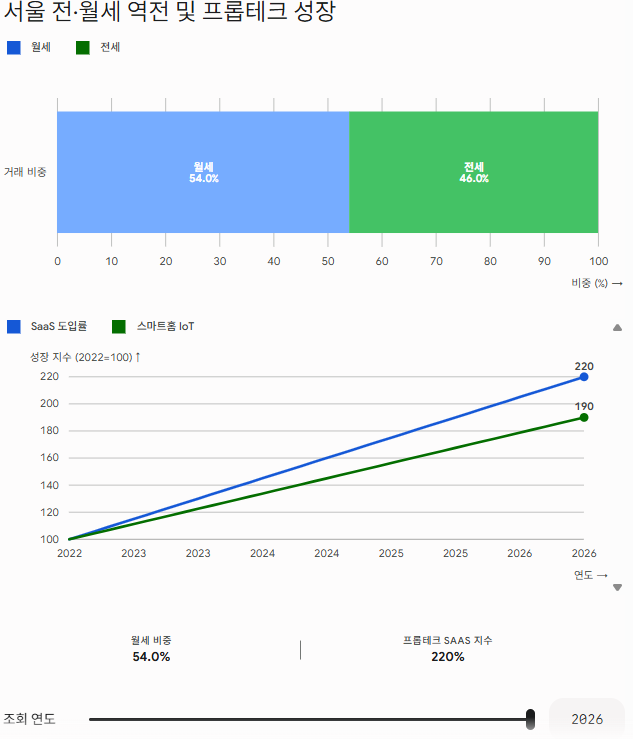
Task: Click the blue SaaS 도입률 legend swatch
Action: pos(14,327)
